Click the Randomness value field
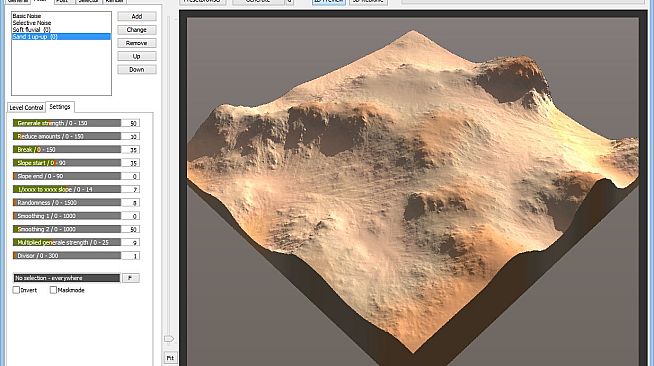The height and width of the screenshot is (366, 654). tap(131, 203)
